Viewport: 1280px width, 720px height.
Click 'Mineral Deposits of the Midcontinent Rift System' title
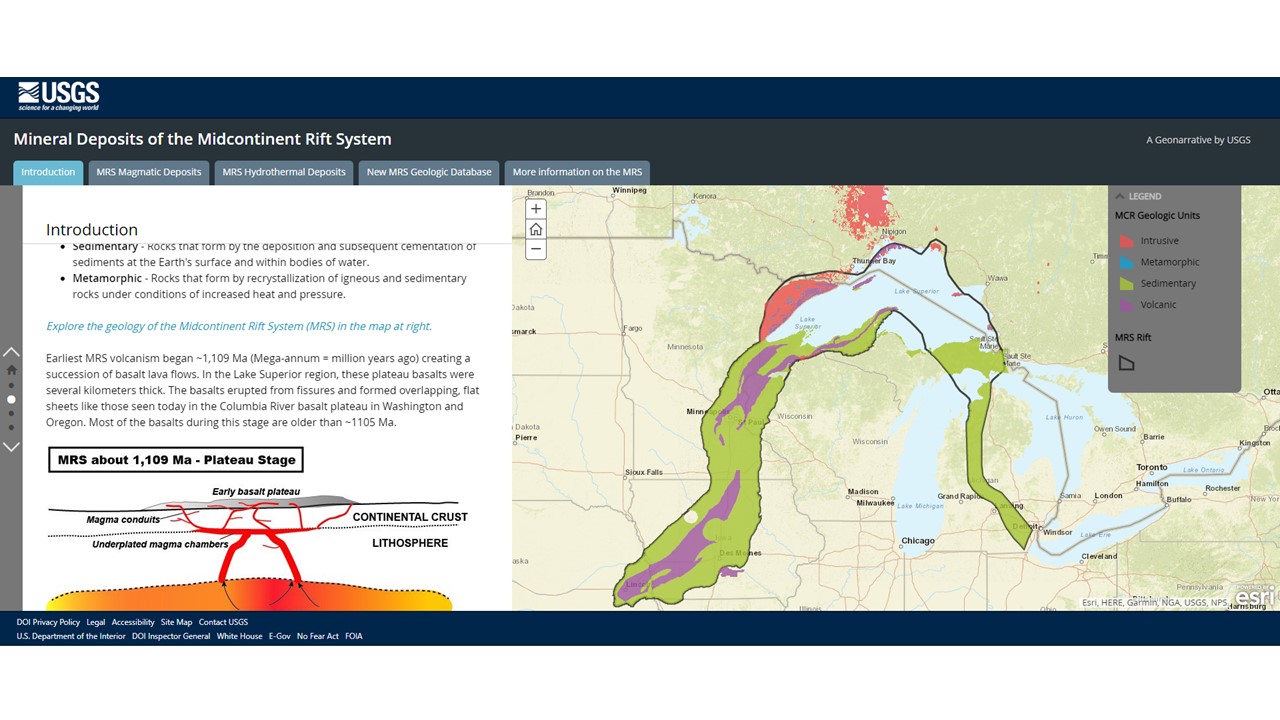coord(203,139)
